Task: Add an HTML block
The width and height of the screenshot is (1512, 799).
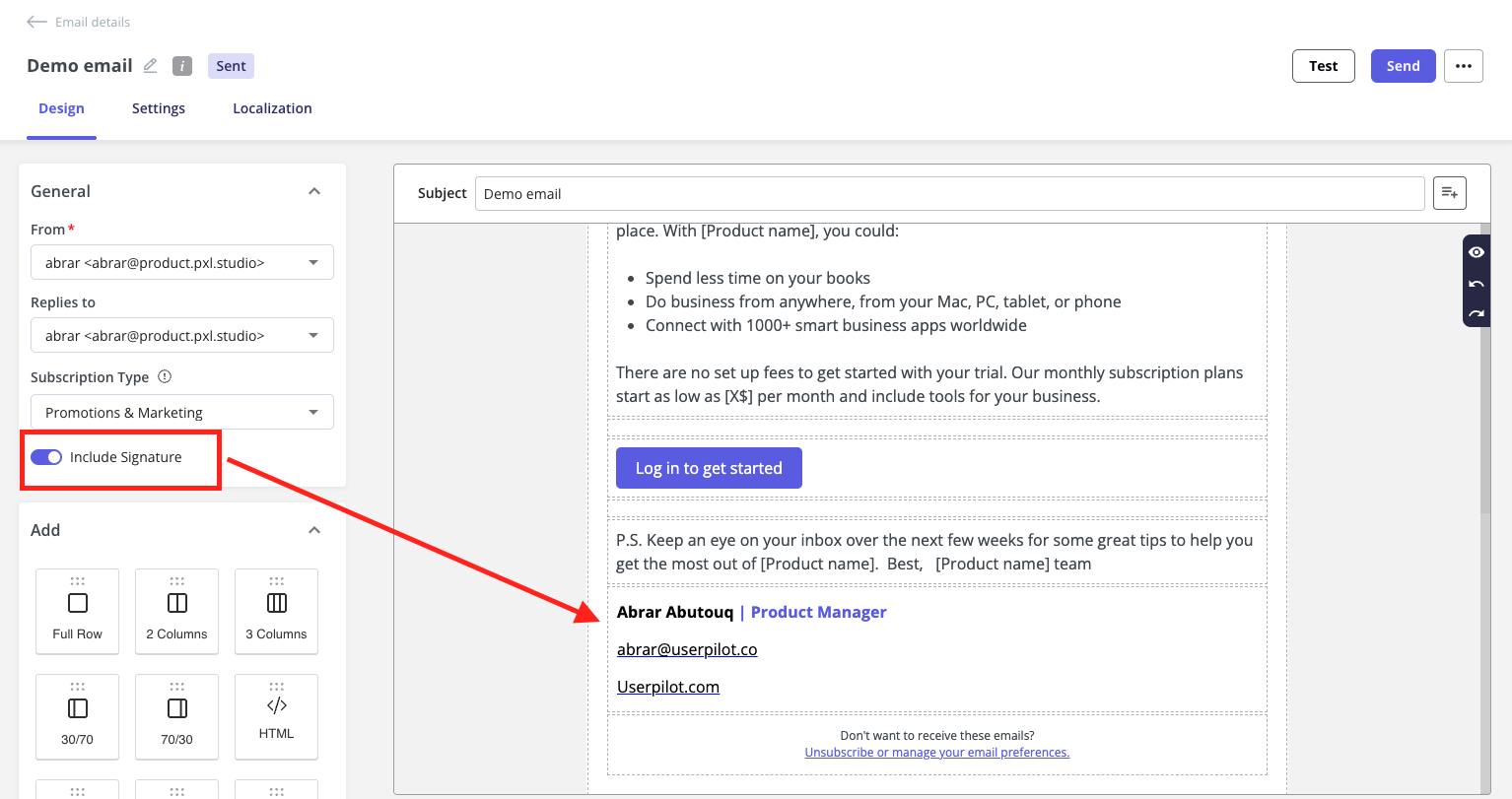Action: point(276,716)
